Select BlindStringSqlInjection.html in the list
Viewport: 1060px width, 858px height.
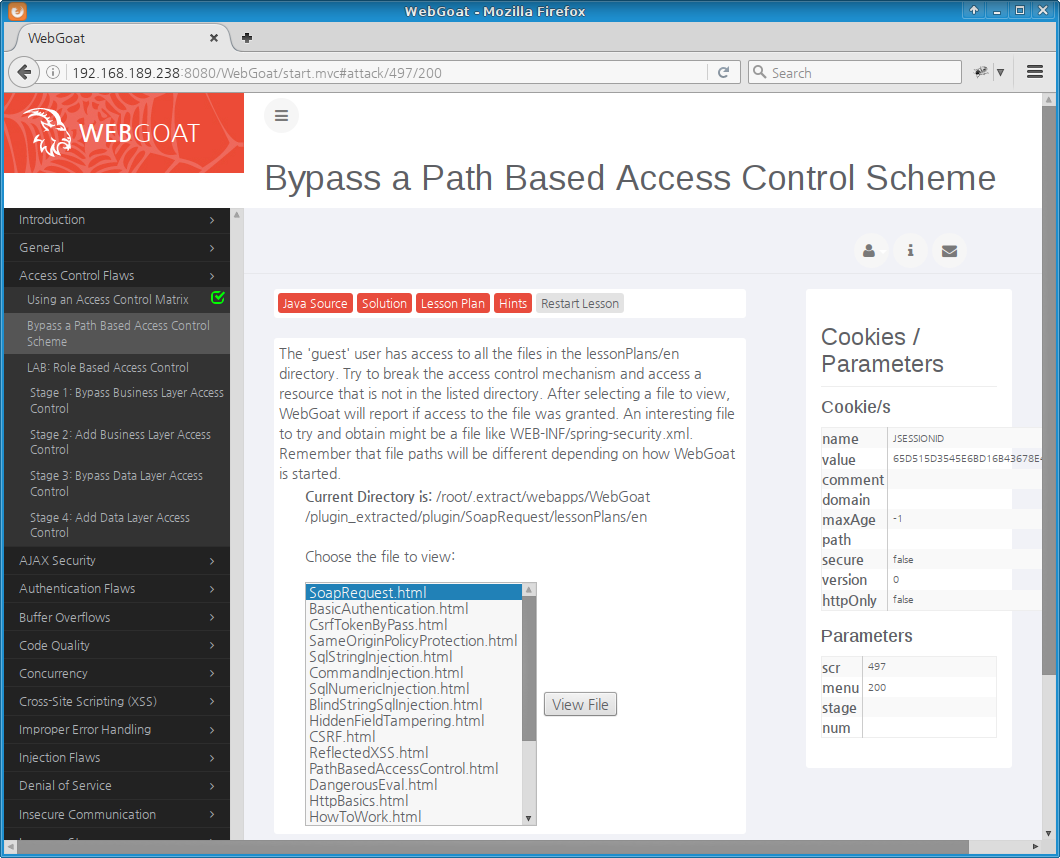(x=414, y=705)
